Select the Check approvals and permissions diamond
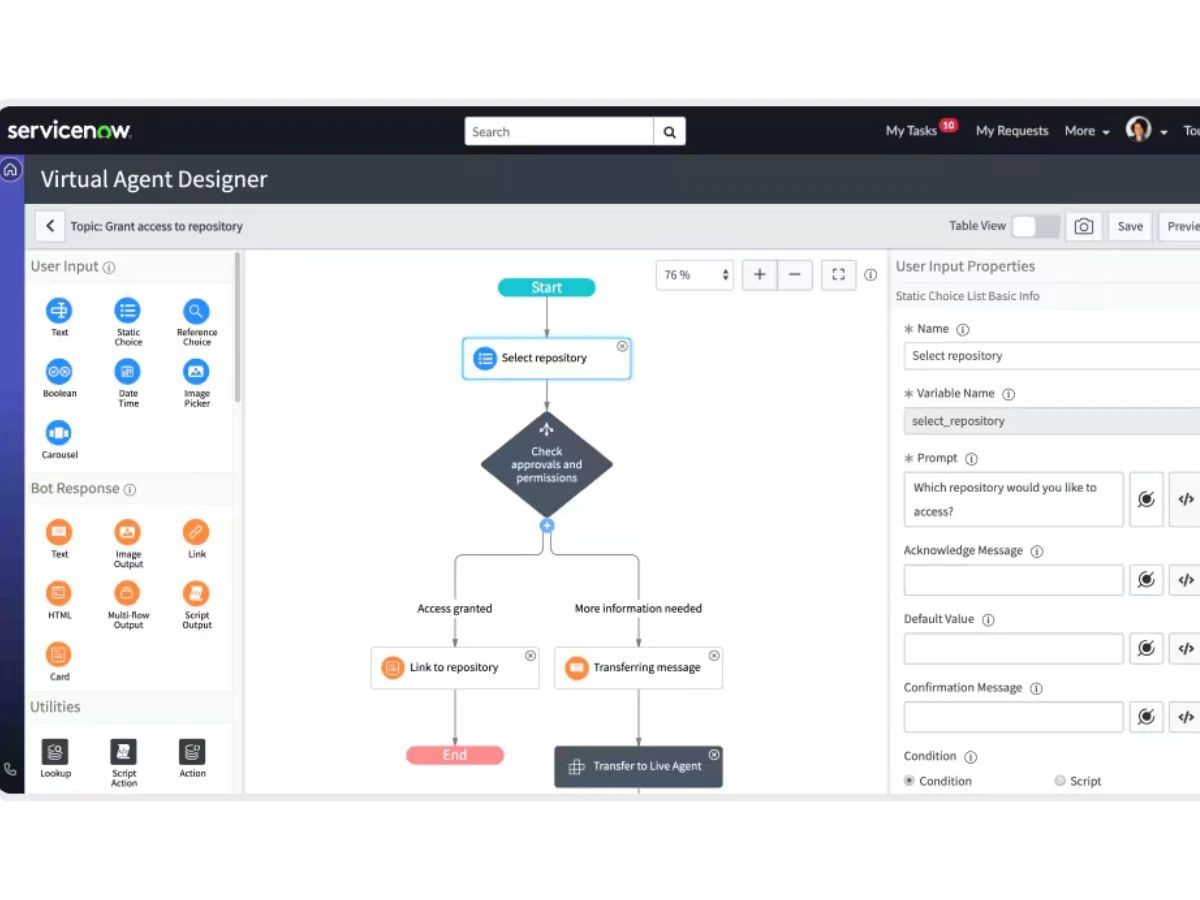 [x=547, y=464]
